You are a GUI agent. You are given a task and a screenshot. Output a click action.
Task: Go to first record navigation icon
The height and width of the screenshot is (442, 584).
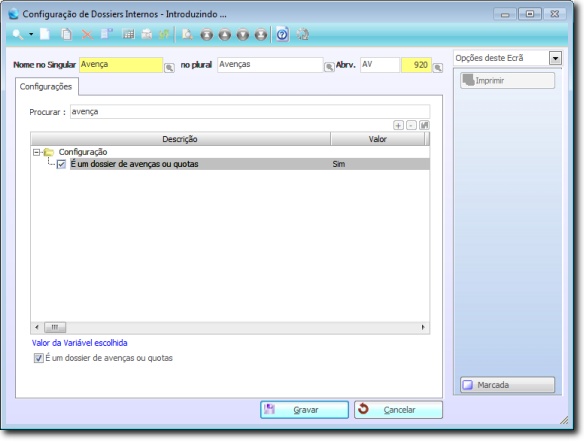coord(207,35)
